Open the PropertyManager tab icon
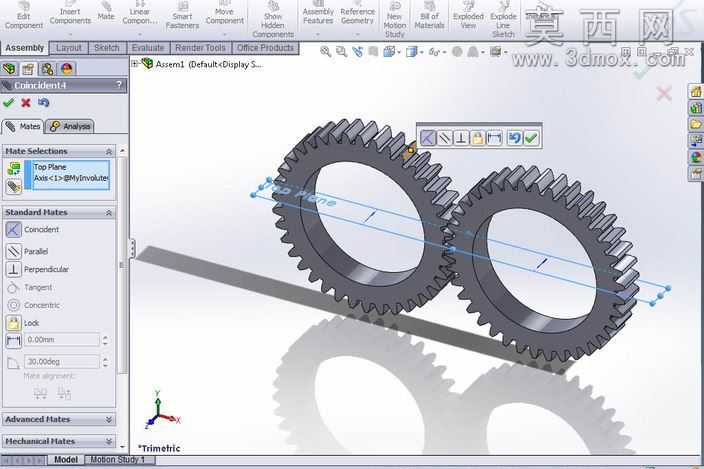This screenshot has width=704, height=469. (x=28, y=69)
